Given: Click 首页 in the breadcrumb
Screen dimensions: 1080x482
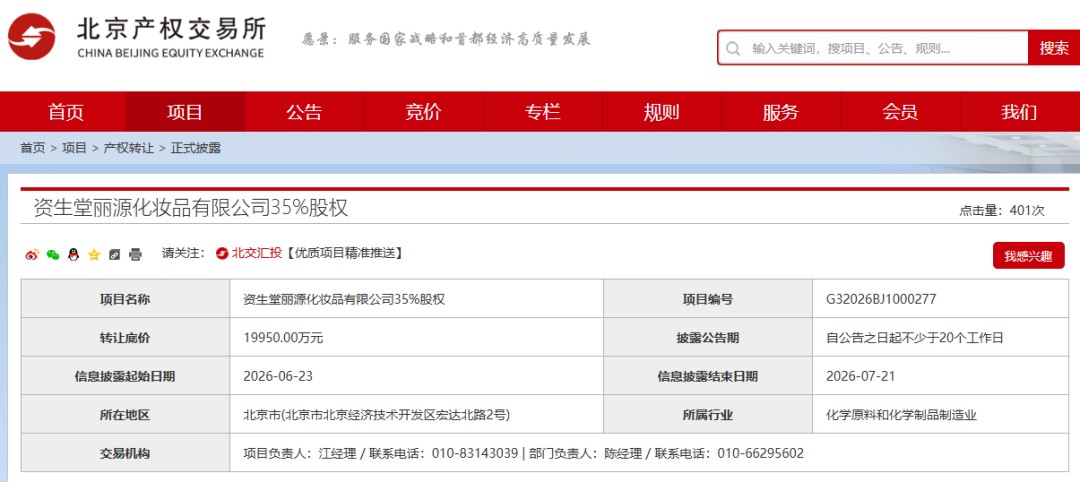Looking at the screenshot, I should click(x=32, y=148).
